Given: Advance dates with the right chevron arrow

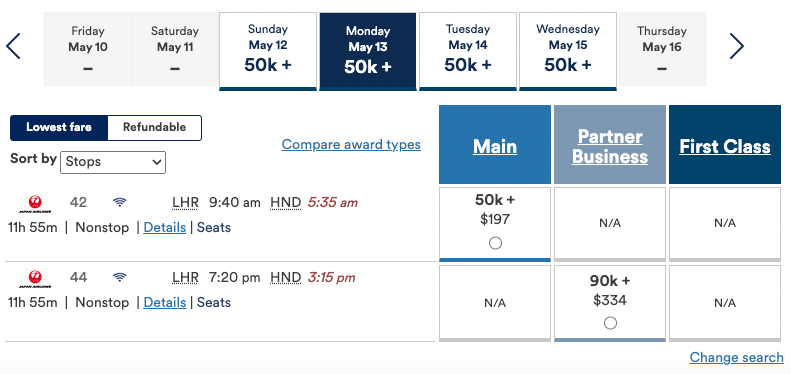Looking at the screenshot, I should 737,46.
